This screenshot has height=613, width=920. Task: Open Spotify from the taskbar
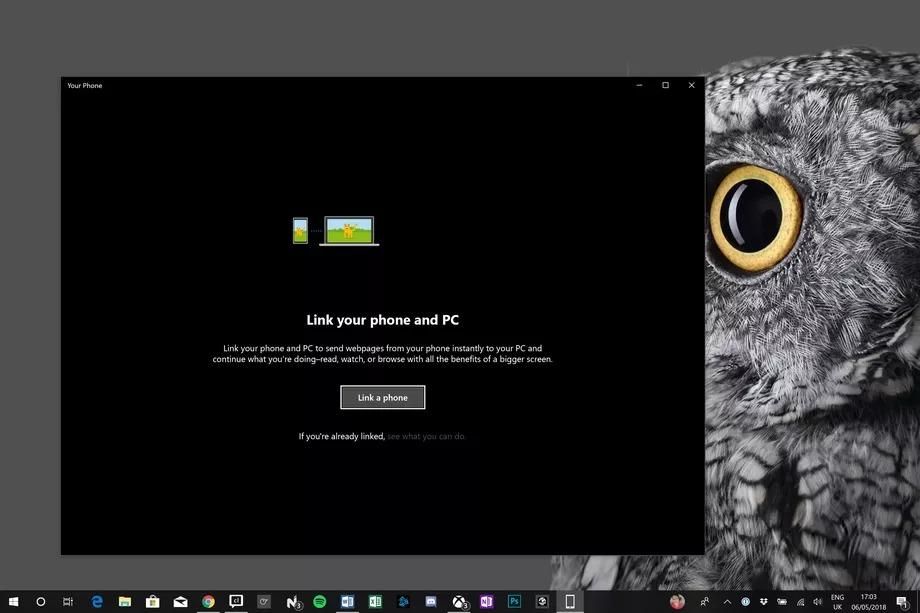coord(320,602)
